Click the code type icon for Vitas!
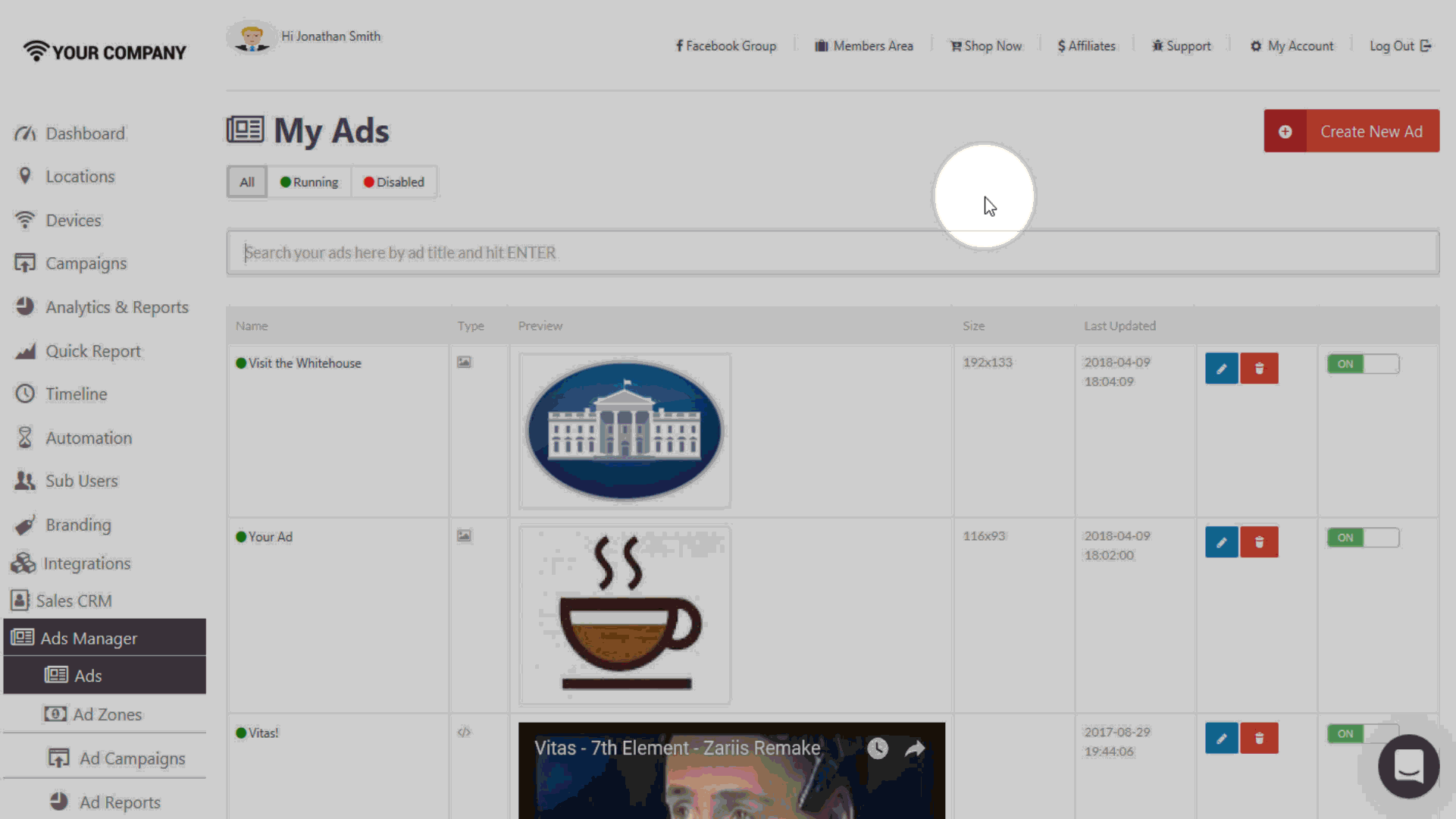 (x=464, y=733)
